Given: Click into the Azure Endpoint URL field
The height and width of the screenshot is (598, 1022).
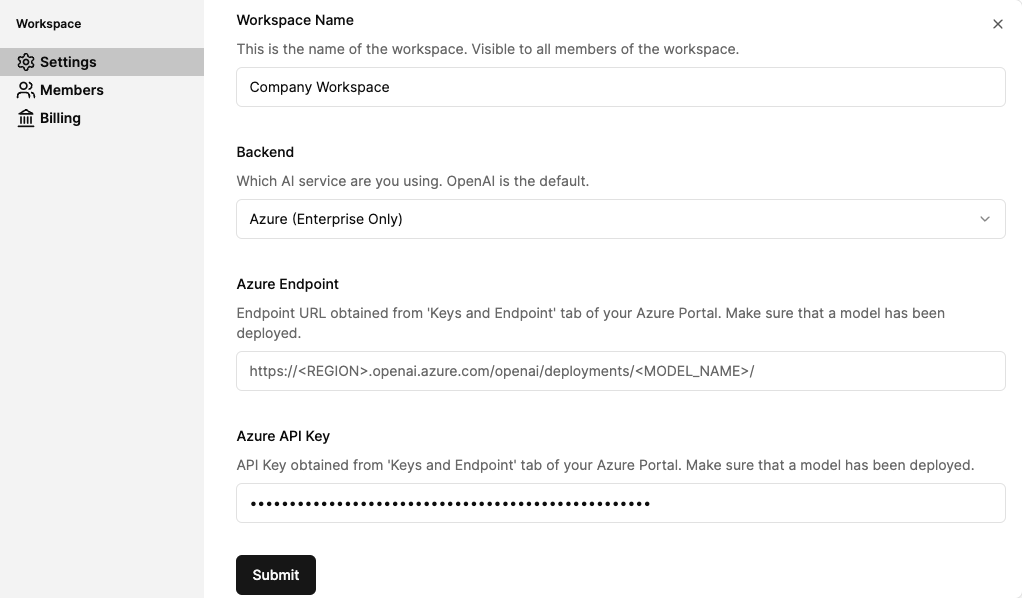Looking at the screenshot, I should click(x=620, y=371).
